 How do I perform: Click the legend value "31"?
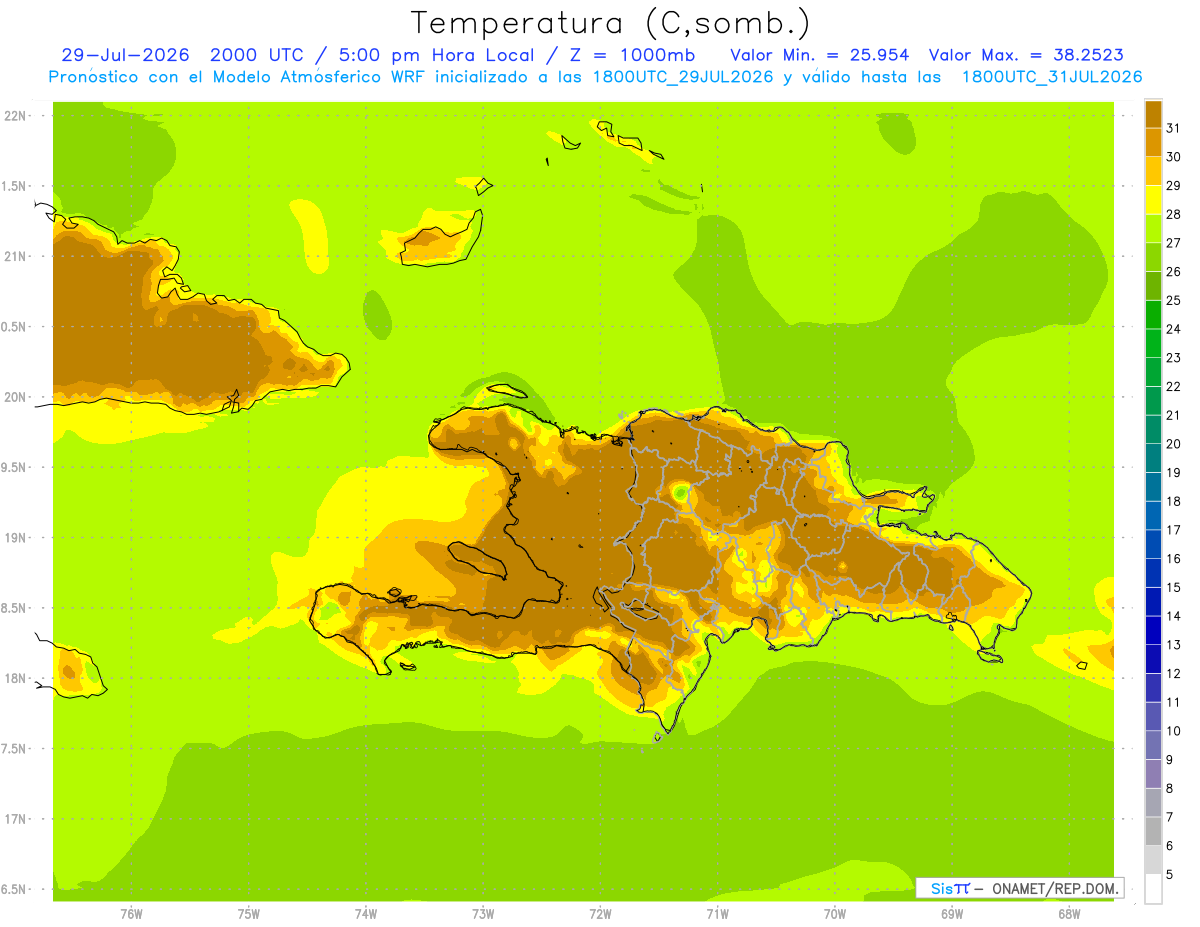click(x=1174, y=127)
